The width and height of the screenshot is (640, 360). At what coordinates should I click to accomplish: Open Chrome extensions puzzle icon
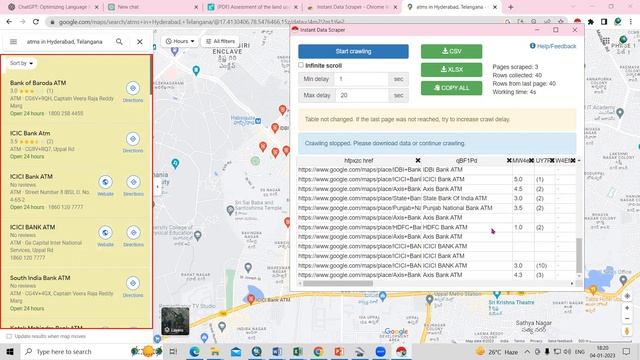[x=591, y=22]
